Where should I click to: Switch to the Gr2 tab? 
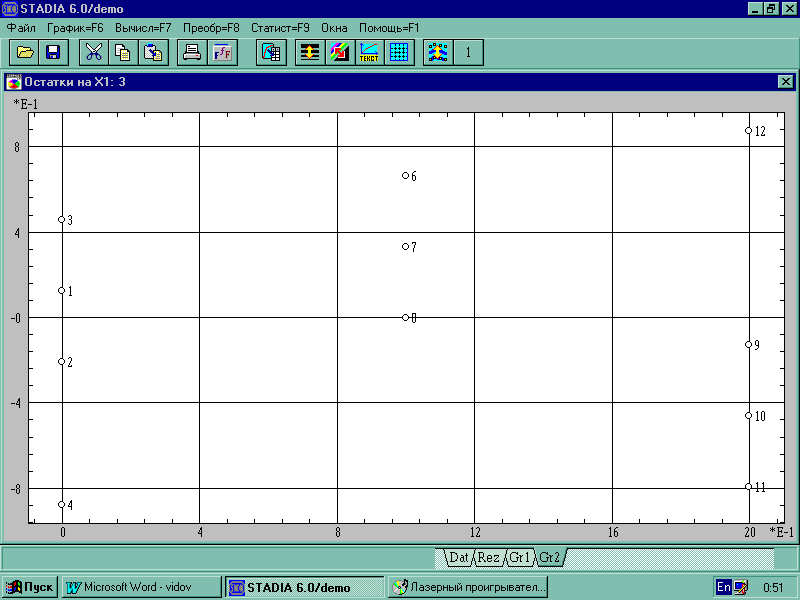click(x=549, y=557)
